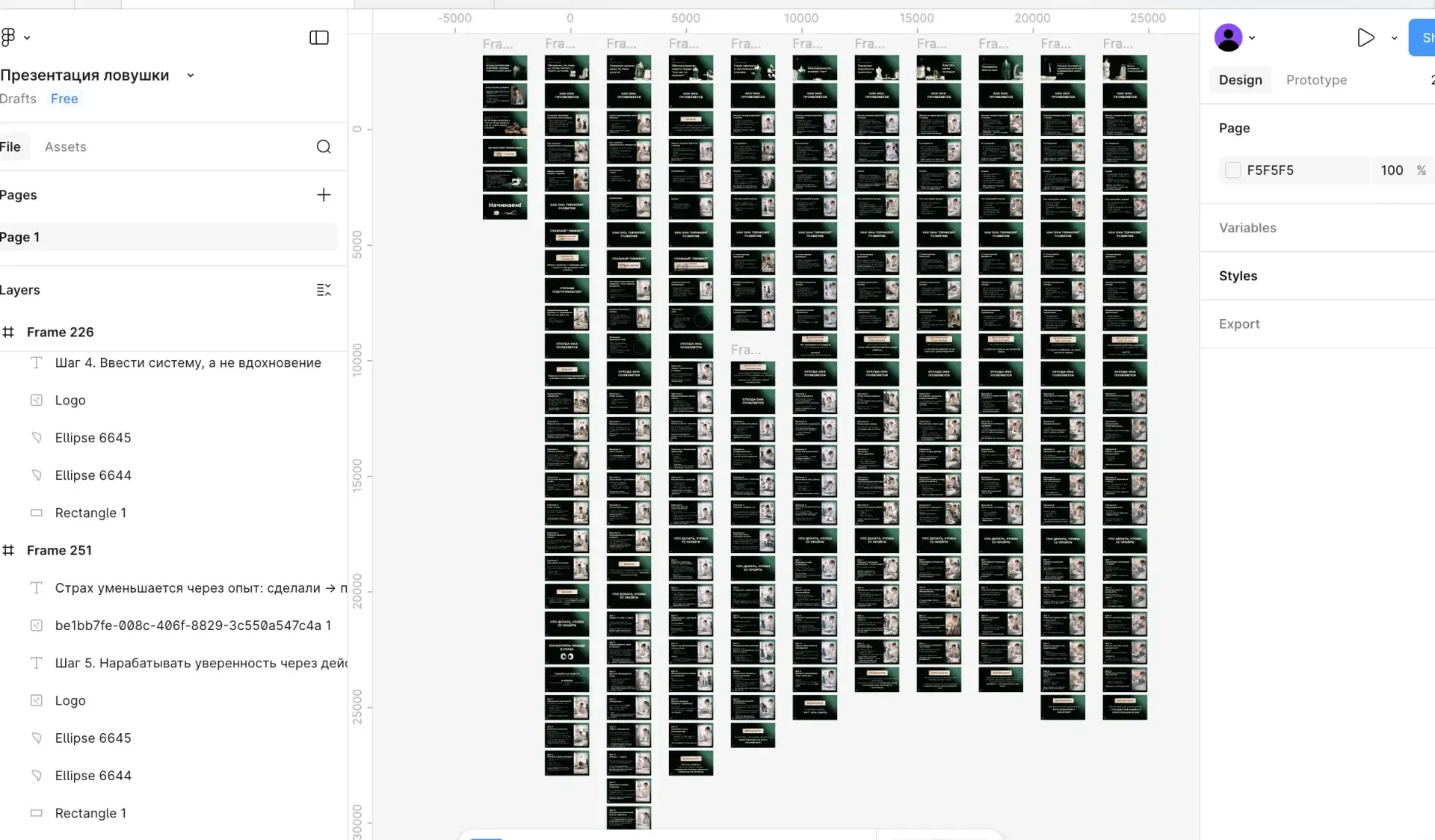Click the page background color swatch F5F5F5
Image resolution: width=1435 pixels, height=840 pixels.
(1233, 170)
